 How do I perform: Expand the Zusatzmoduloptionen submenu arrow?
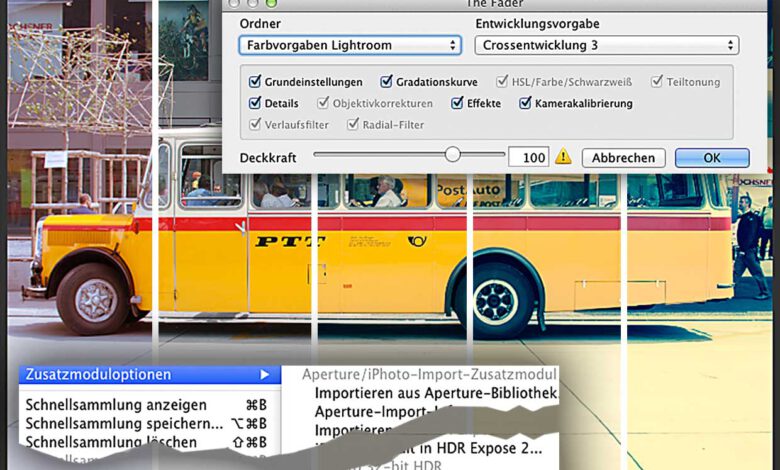coord(265,375)
